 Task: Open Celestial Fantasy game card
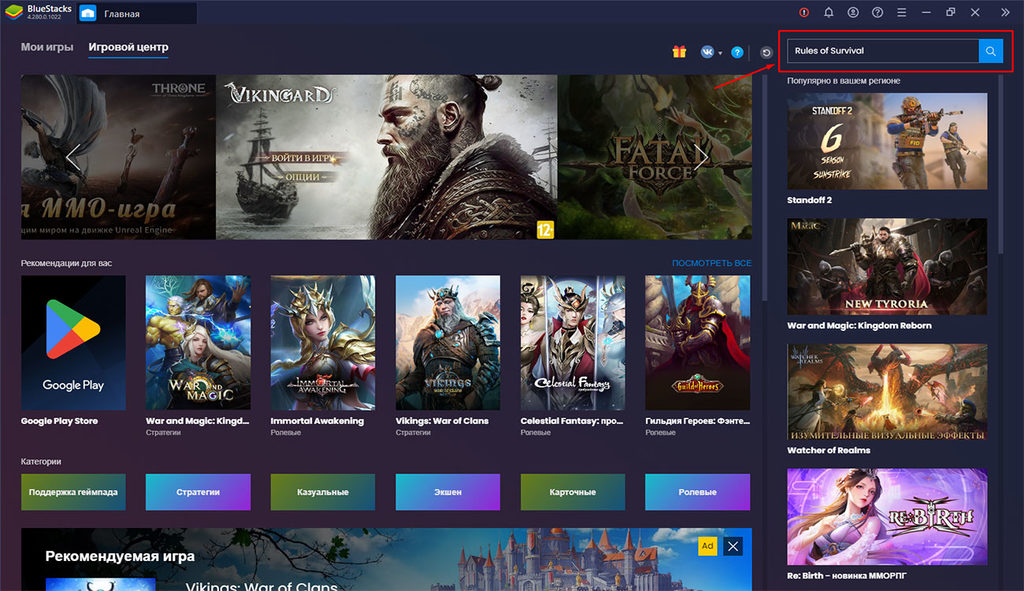tap(573, 343)
